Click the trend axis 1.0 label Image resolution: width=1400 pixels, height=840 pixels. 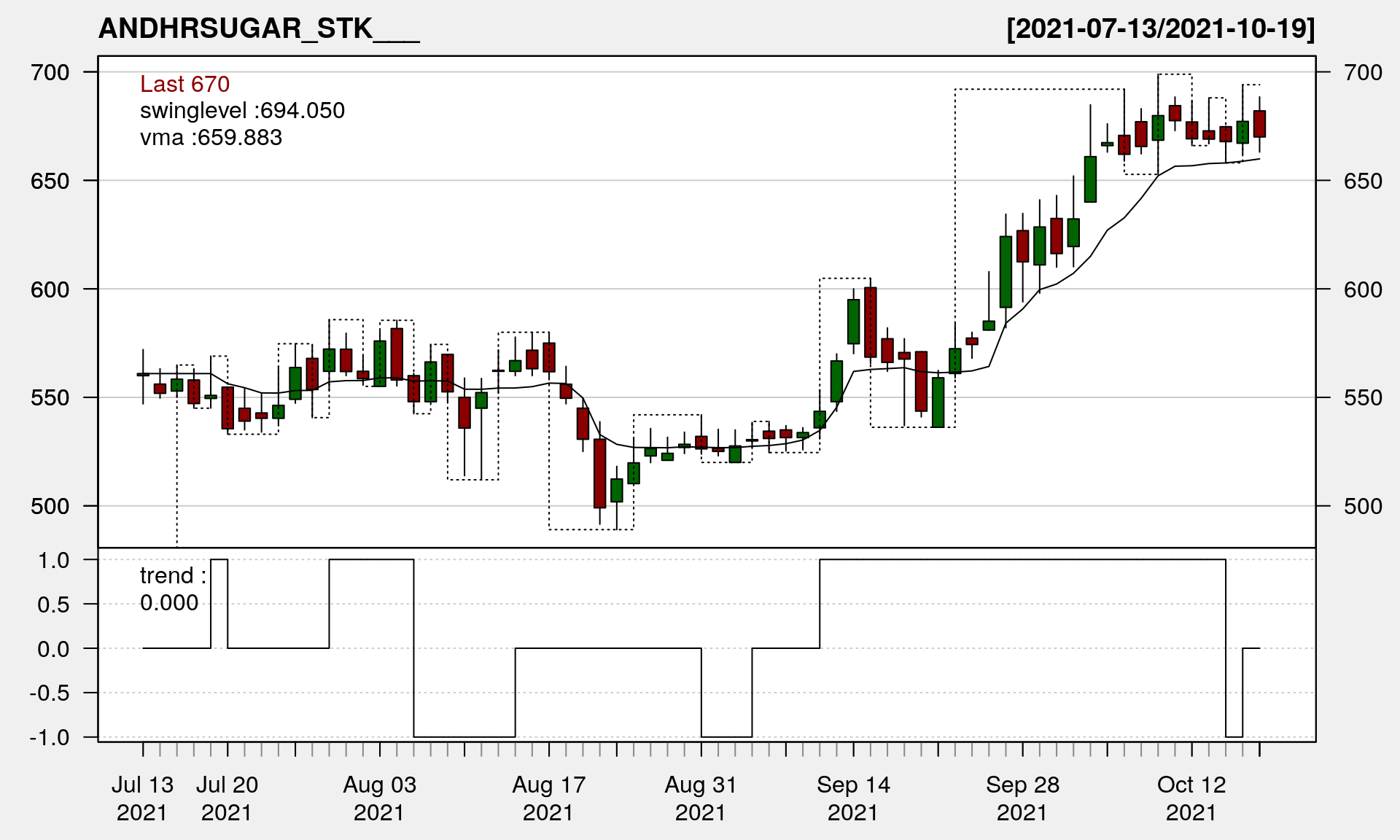click(54, 560)
